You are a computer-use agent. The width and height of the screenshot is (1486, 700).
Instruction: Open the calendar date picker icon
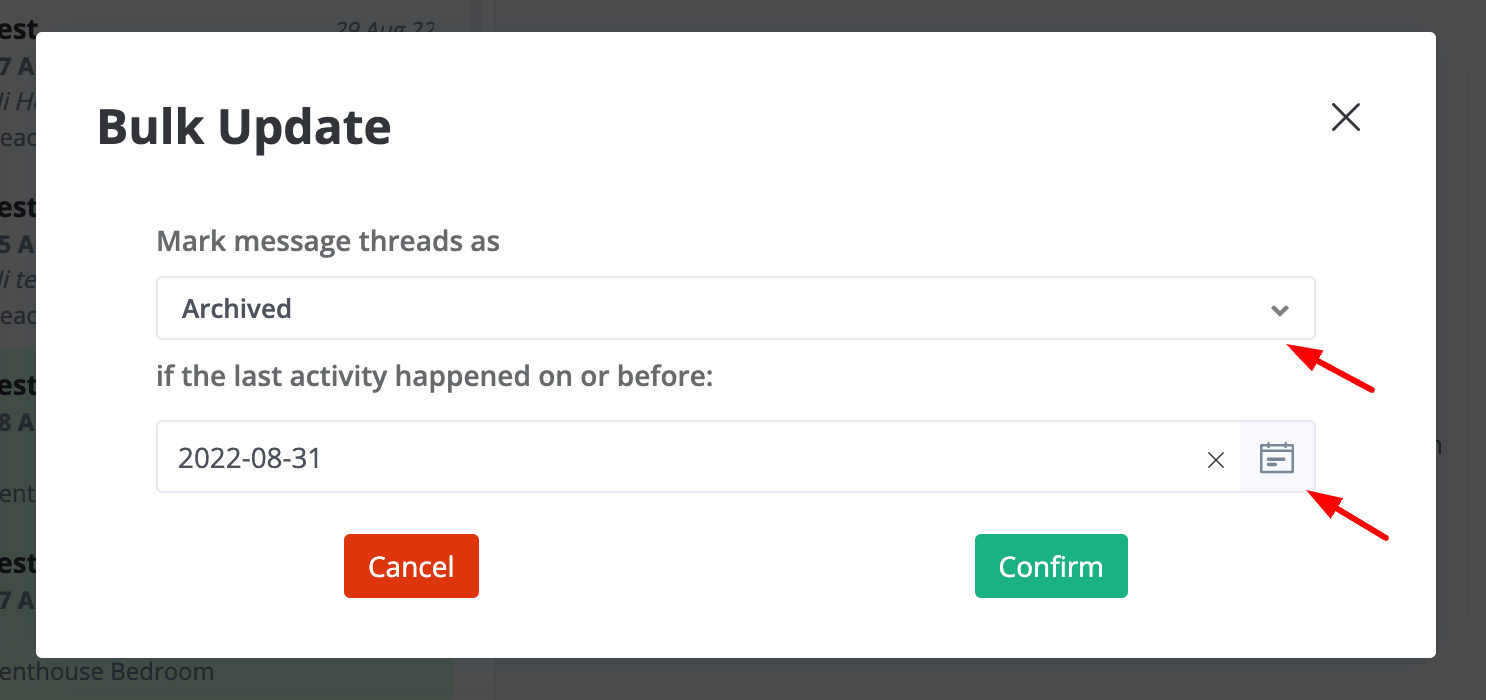[1277, 458]
